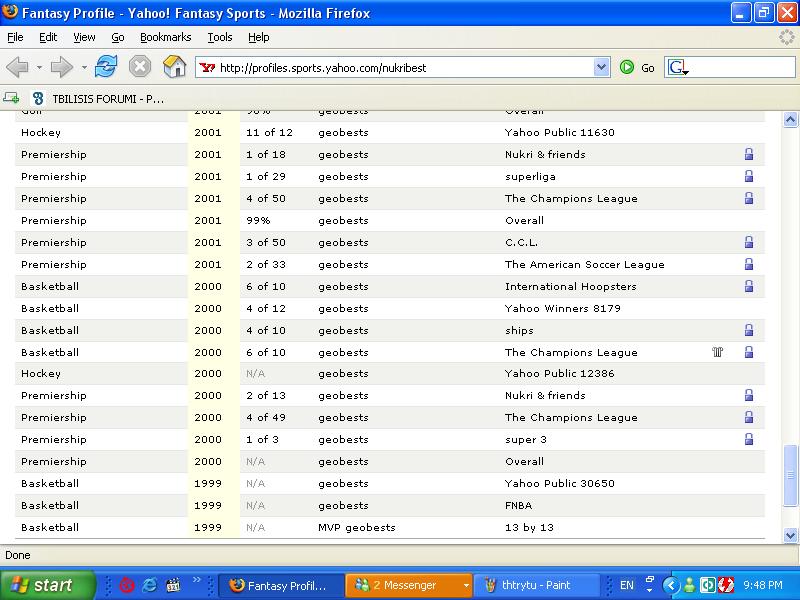Open the Forward button history dropdown arrow
The width and height of the screenshot is (800, 600).
(84, 67)
